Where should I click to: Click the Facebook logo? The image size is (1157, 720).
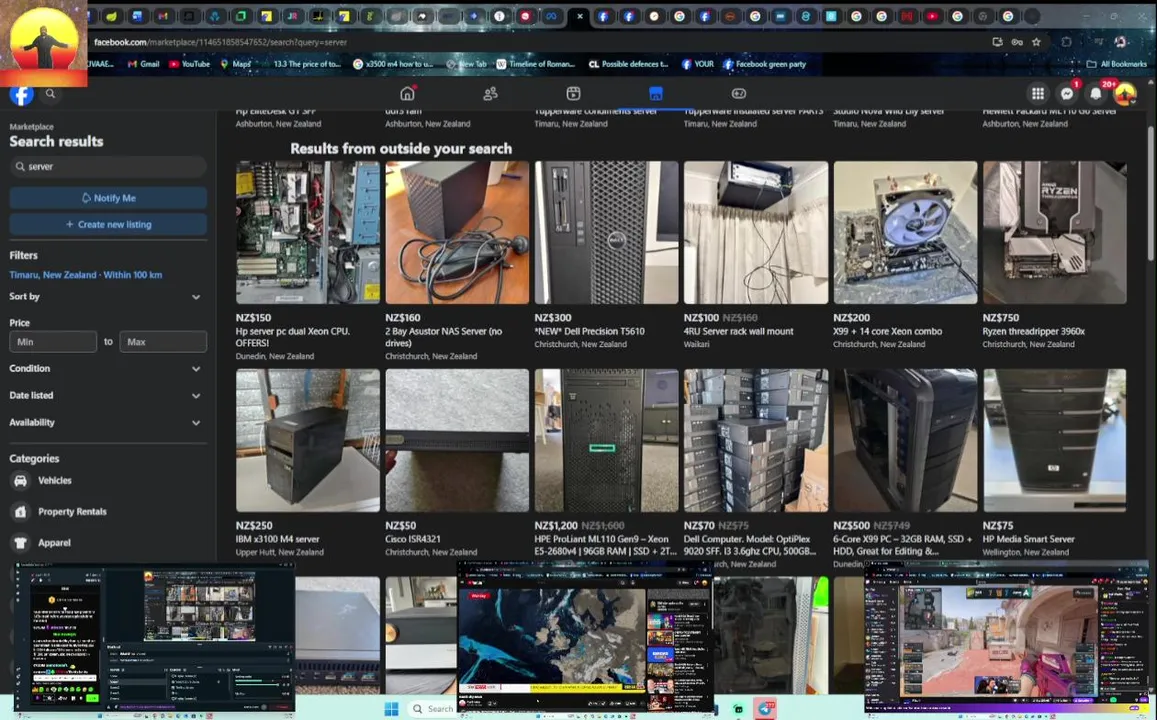(x=21, y=94)
